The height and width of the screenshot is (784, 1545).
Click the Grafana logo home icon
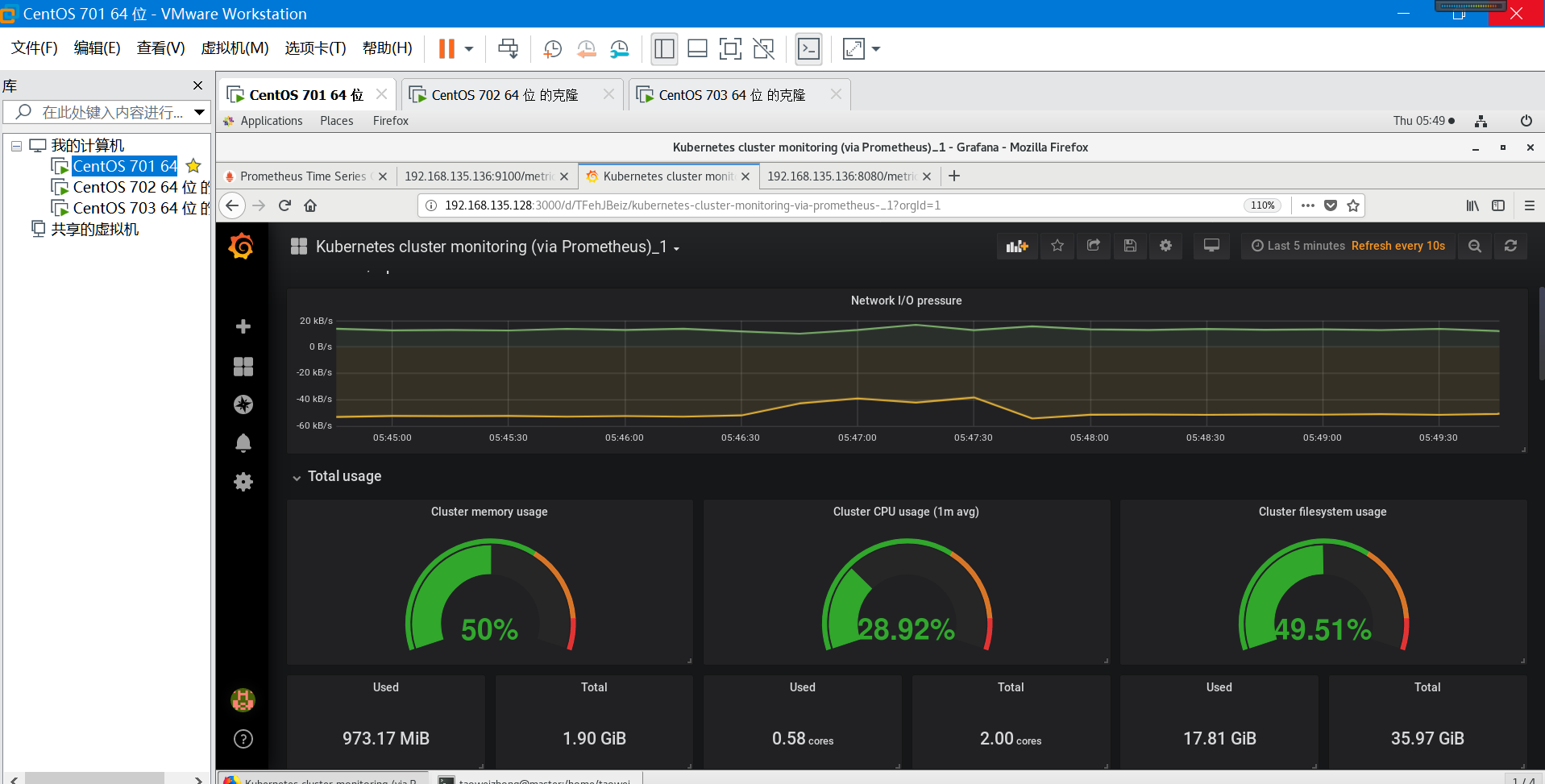pos(241,247)
